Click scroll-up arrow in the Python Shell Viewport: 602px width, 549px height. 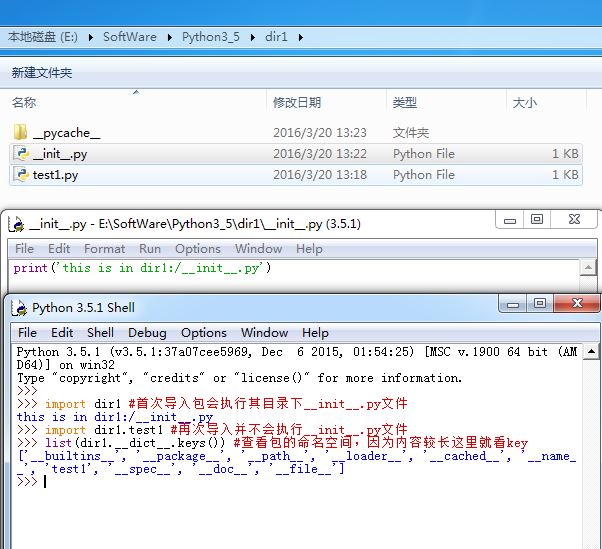coord(591,351)
